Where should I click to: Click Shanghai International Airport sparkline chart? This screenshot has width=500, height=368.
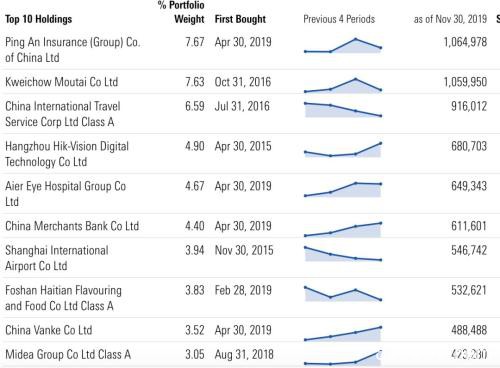click(343, 254)
